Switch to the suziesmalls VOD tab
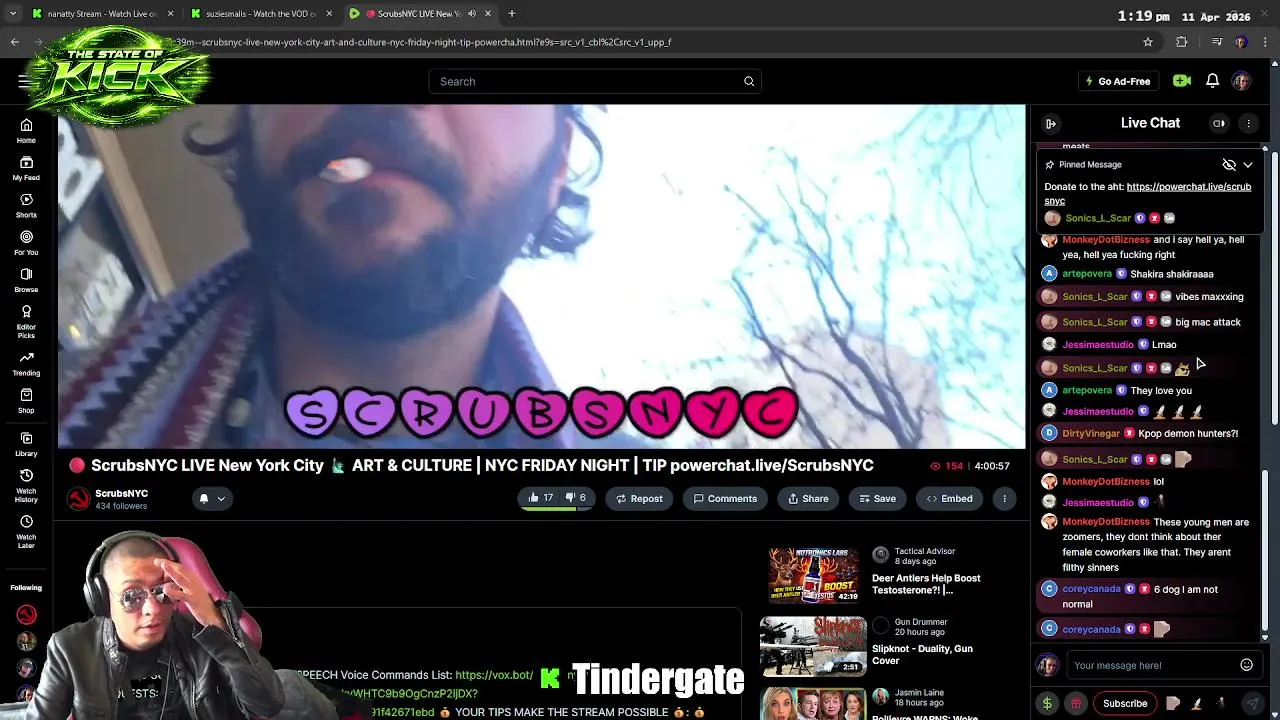1280x720 pixels. [260, 14]
